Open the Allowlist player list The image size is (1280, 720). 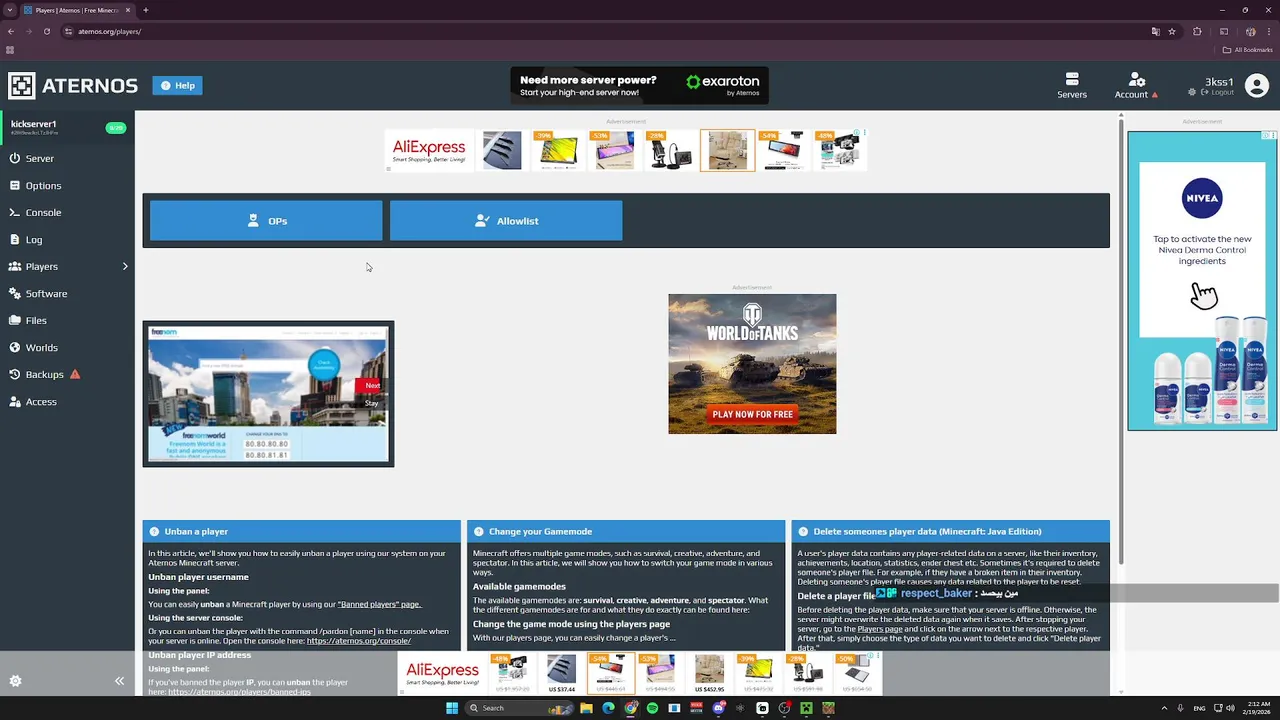(506, 221)
